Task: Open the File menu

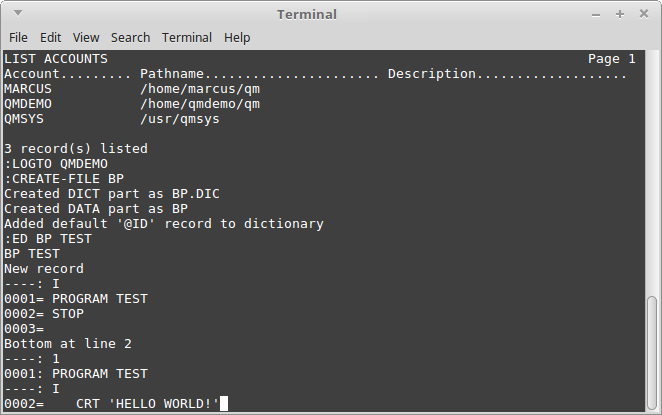Action: pos(18,38)
